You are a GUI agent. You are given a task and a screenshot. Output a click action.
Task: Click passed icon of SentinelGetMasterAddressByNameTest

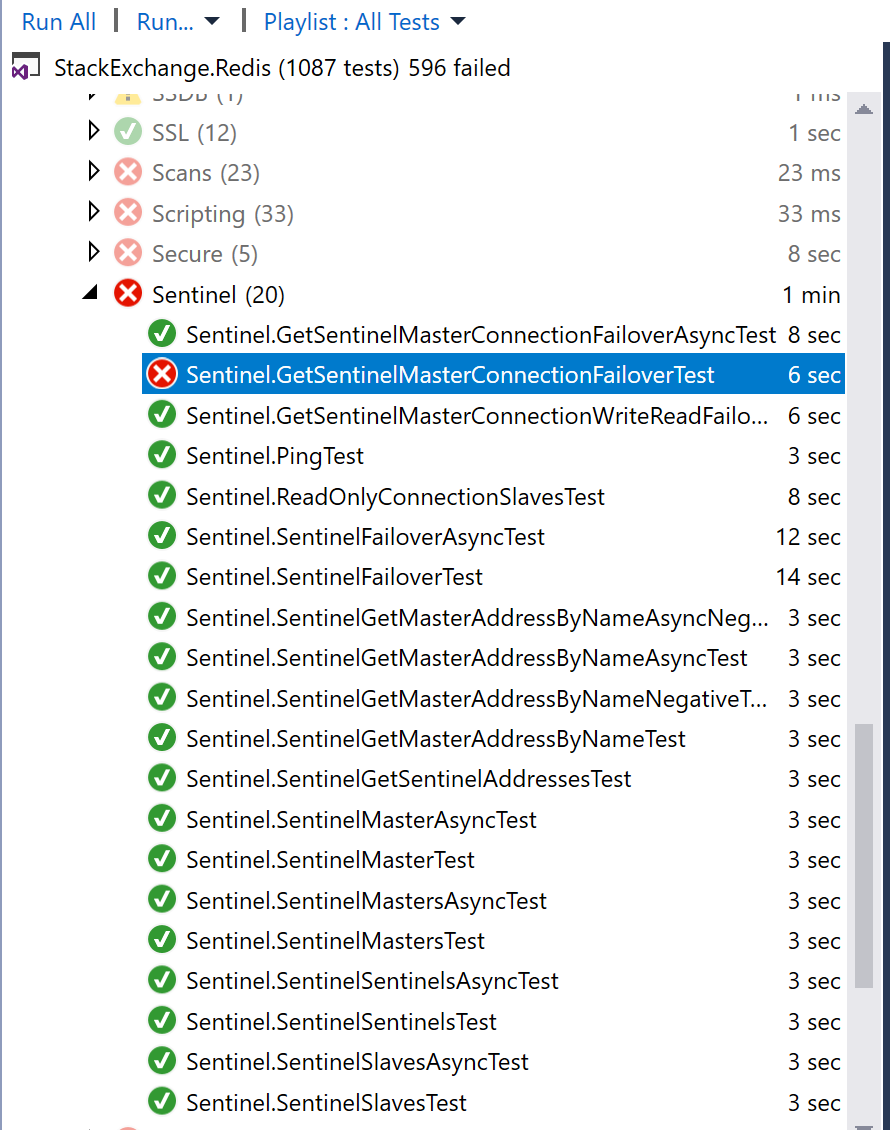click(161, 737)
